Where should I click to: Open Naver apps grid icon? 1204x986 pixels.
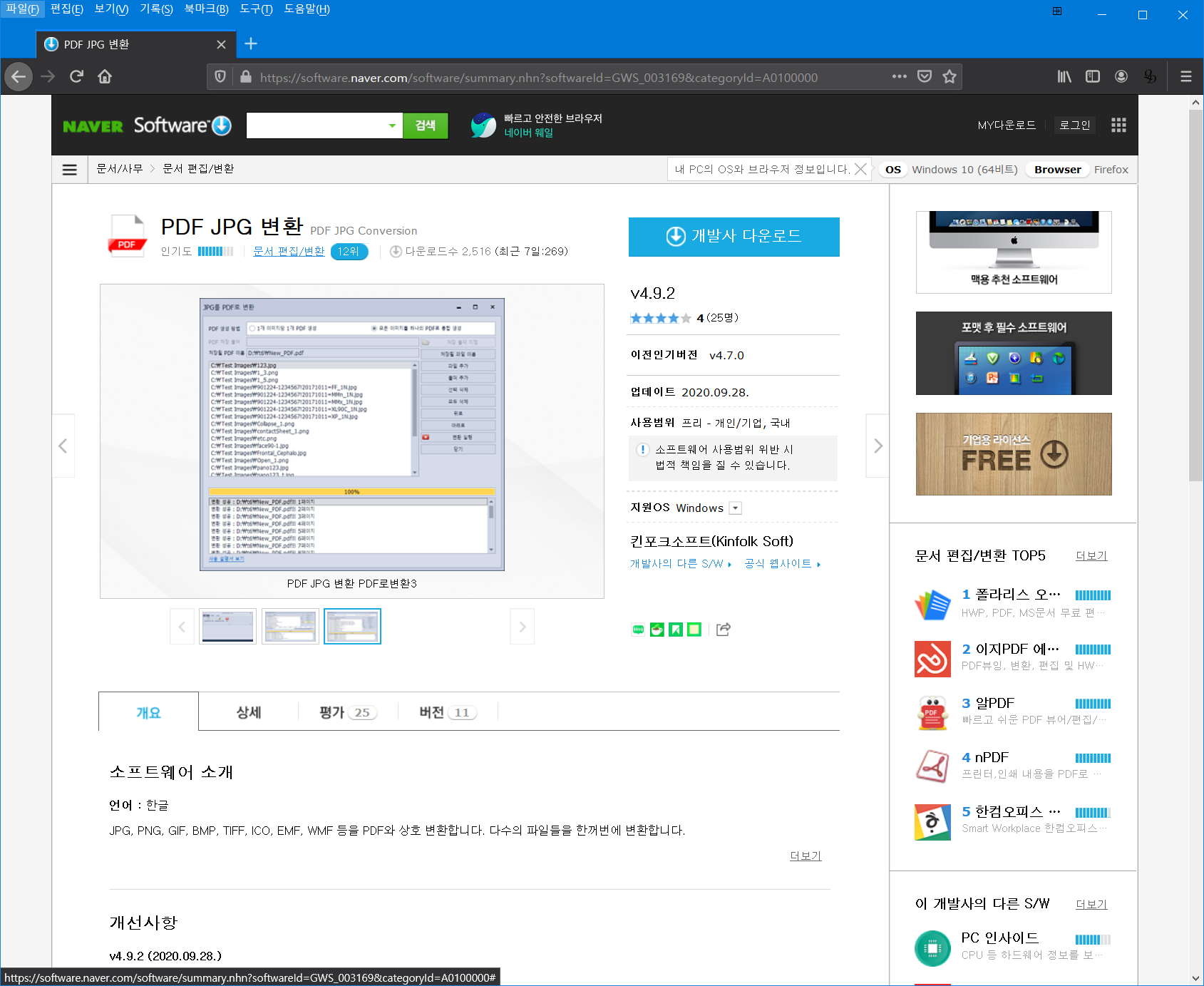coord(1118,125)
